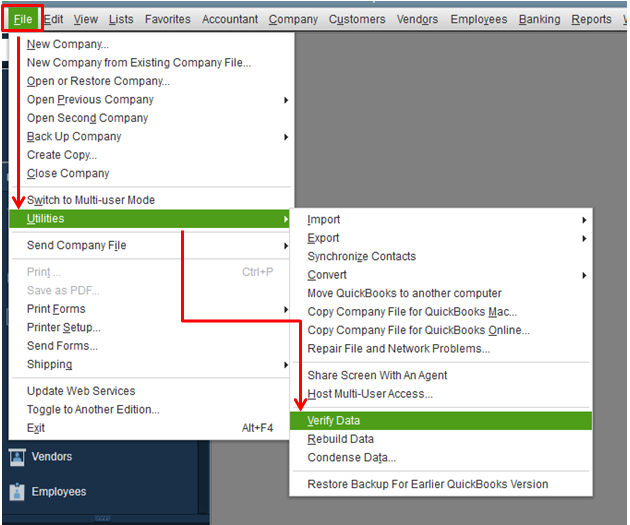Screen dimensions: 630x525
Task: Open the View menu
Action: point(86,19)
